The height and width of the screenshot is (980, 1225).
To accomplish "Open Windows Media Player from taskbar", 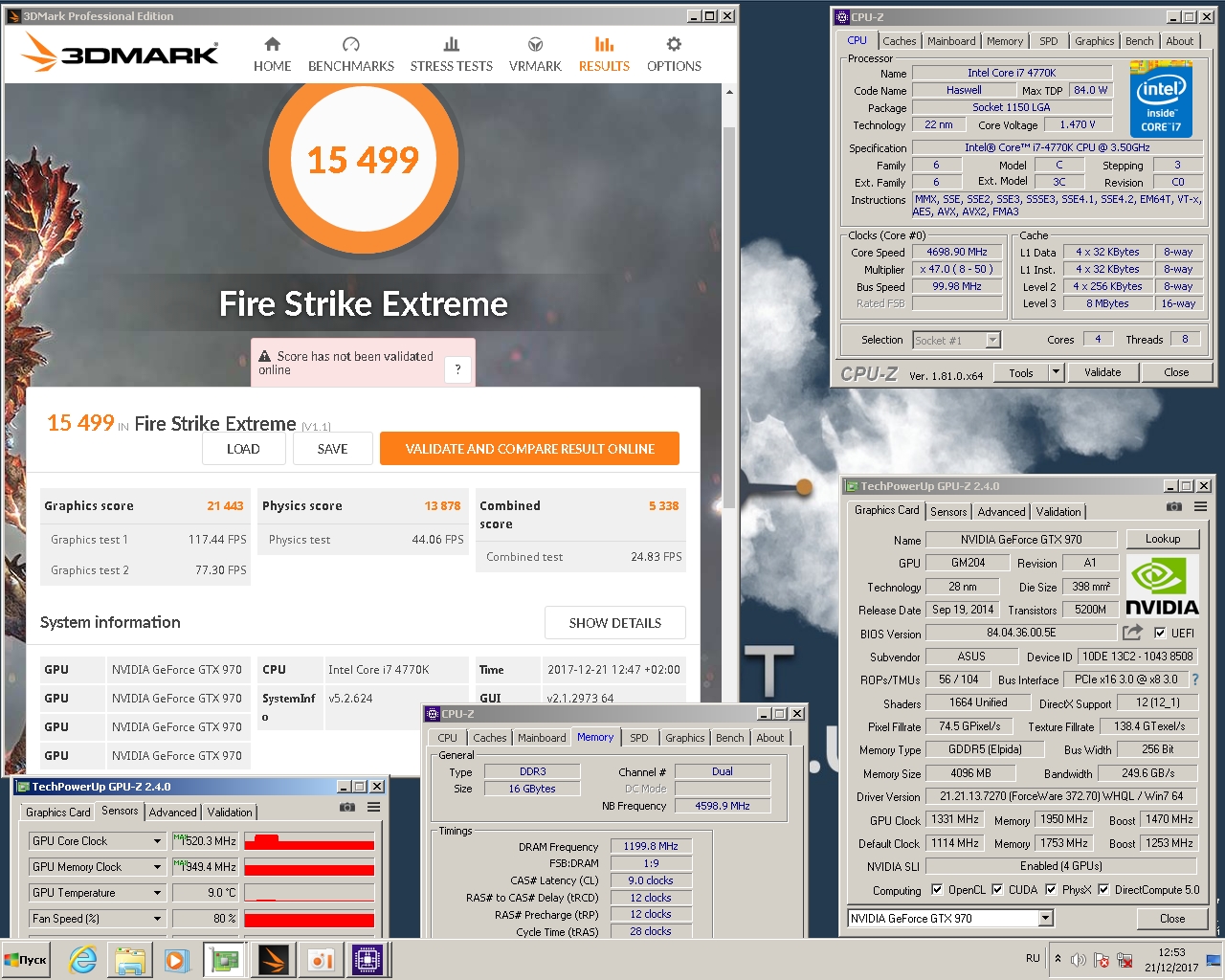I will 176,960.
